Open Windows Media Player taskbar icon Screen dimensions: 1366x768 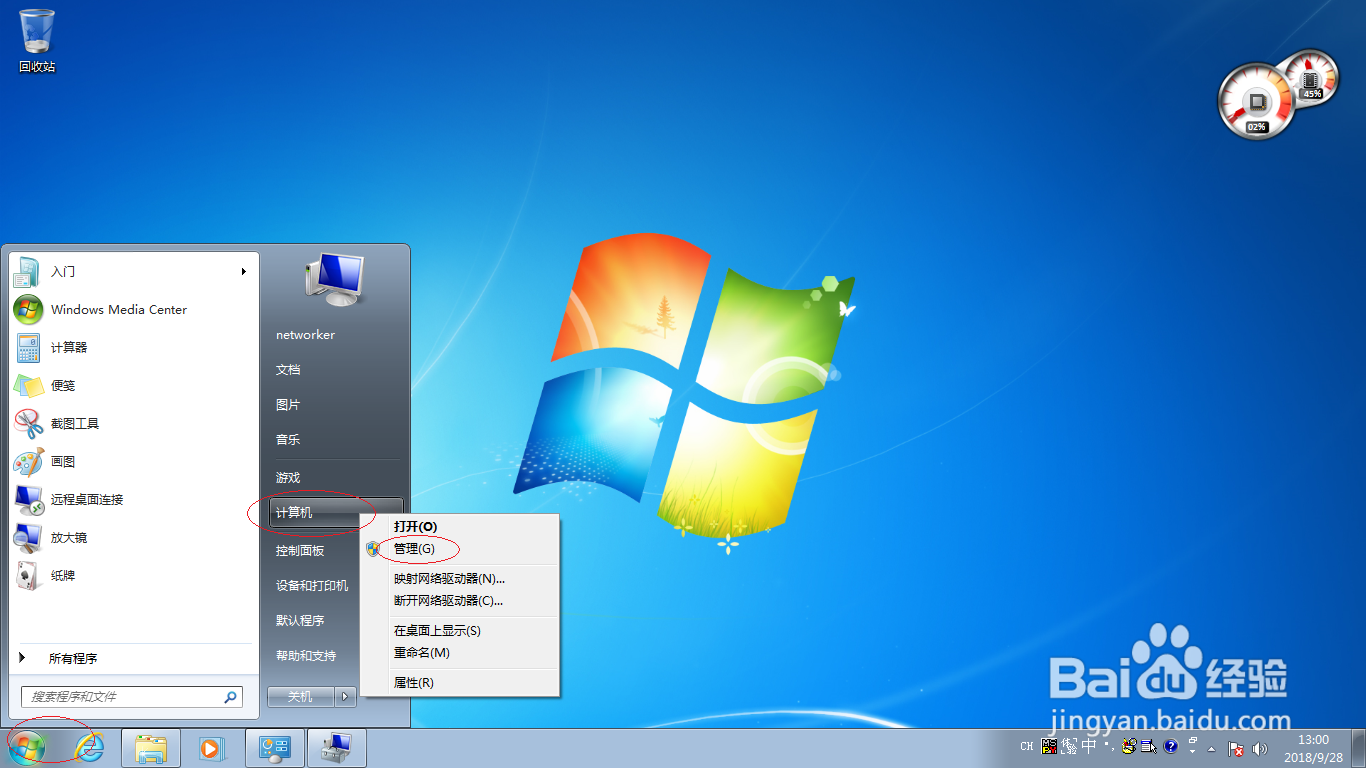coord(212,748)
